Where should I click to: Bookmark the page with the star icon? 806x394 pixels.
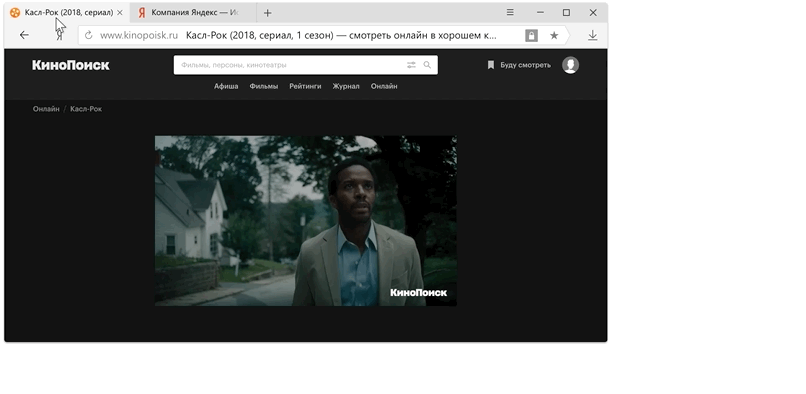coord(554,35)
